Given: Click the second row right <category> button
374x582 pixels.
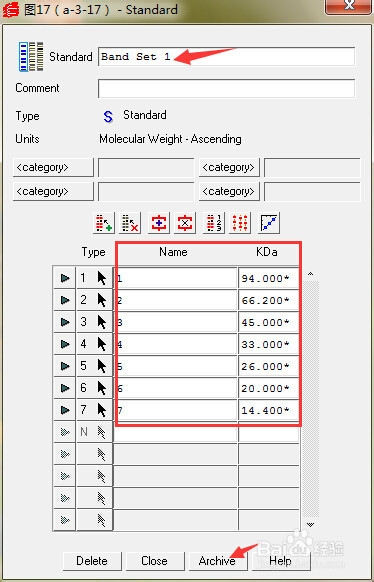Looking at the screenshot, I should 229,191.
